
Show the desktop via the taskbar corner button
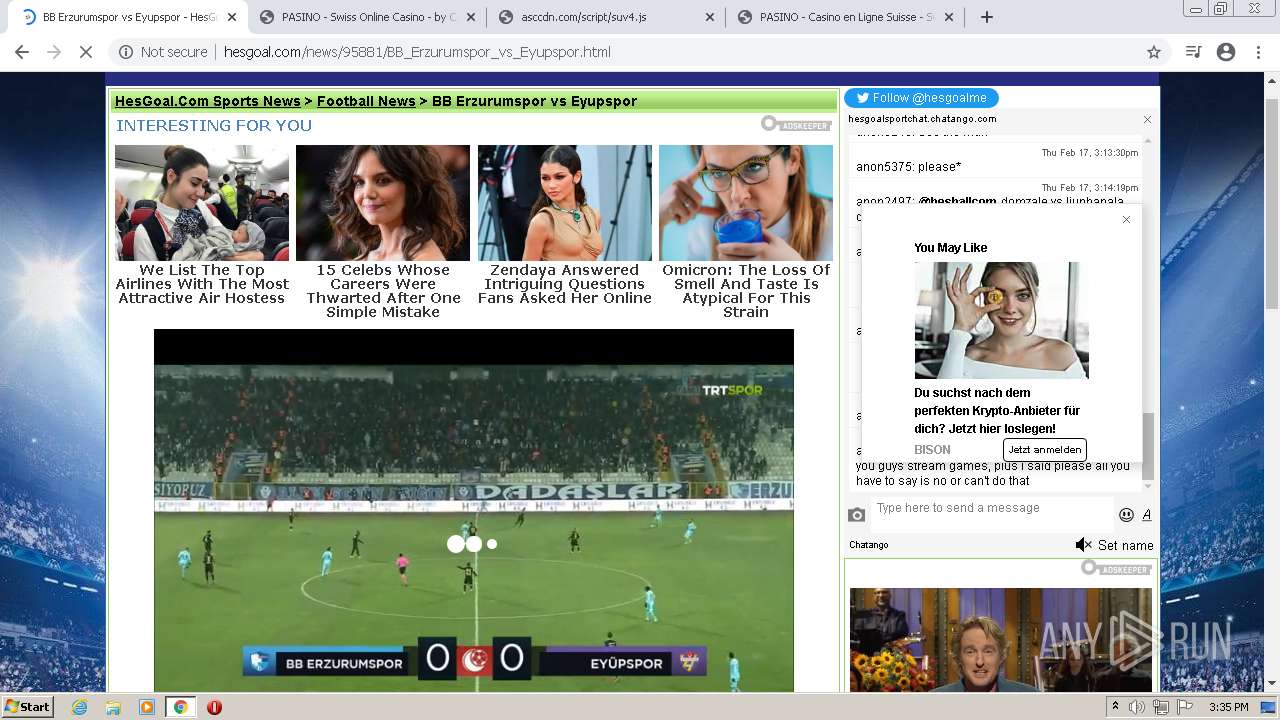click(1270, 707)
